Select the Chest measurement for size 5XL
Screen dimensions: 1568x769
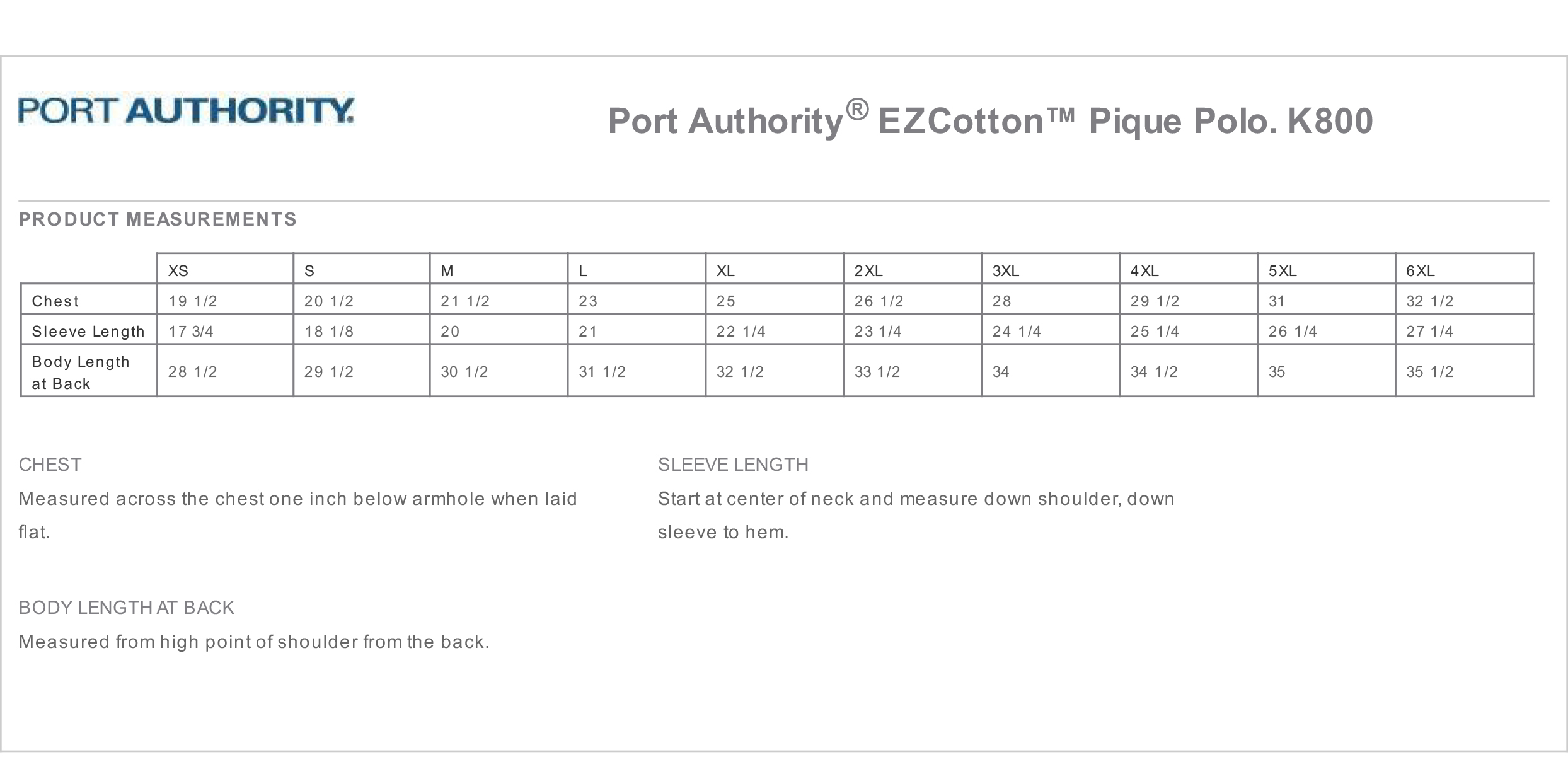(x=1276, y=301)
